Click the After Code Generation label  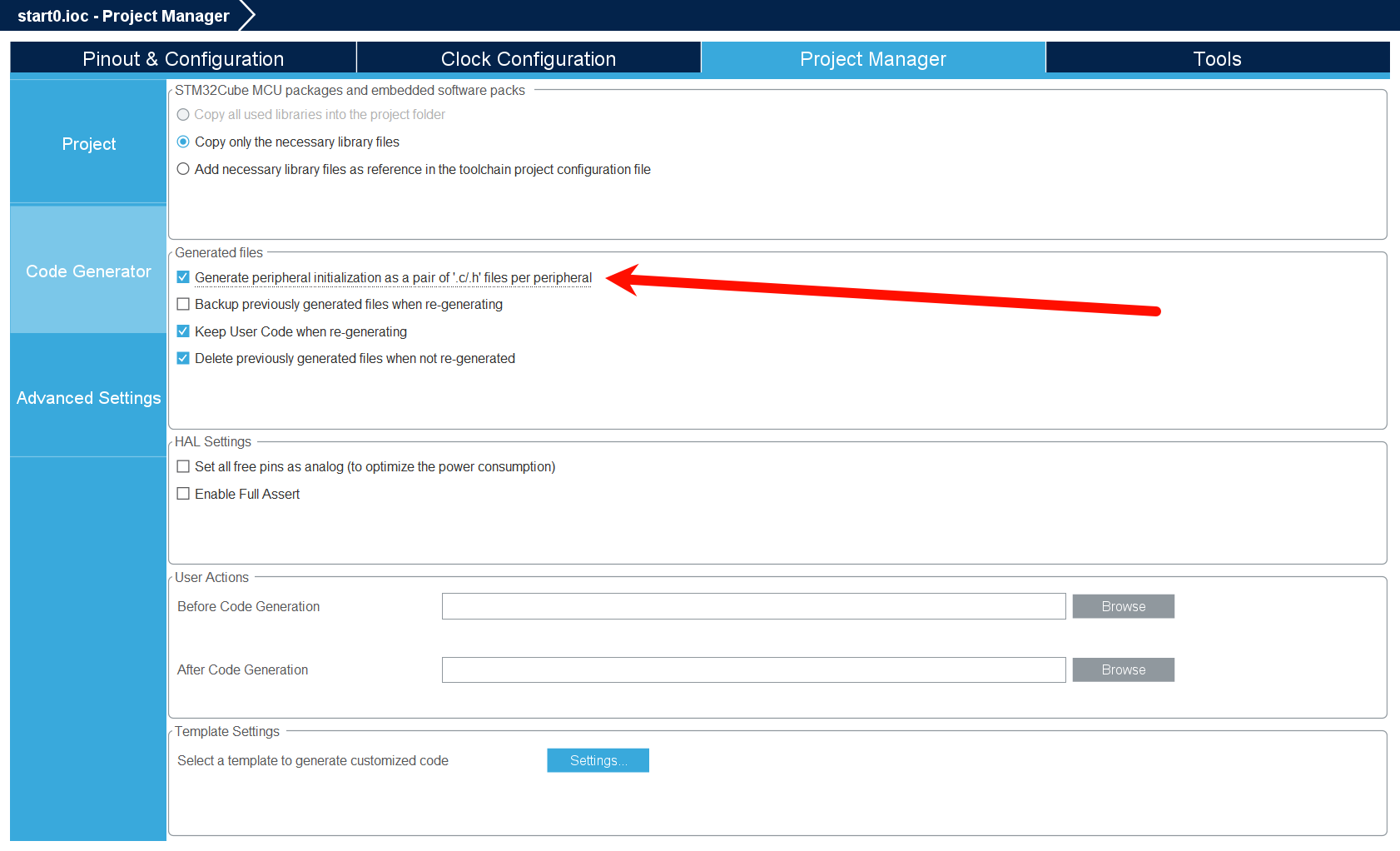[242, 669]
